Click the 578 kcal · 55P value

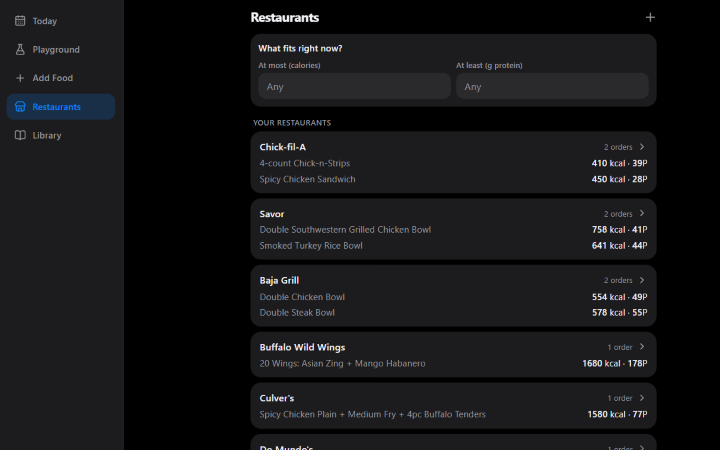619,312
